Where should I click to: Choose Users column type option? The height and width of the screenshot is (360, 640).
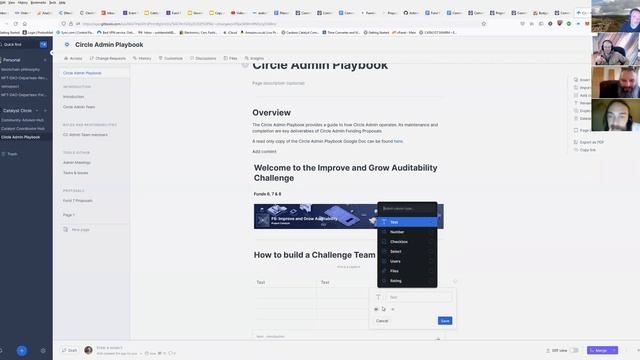tap(407, 261)
